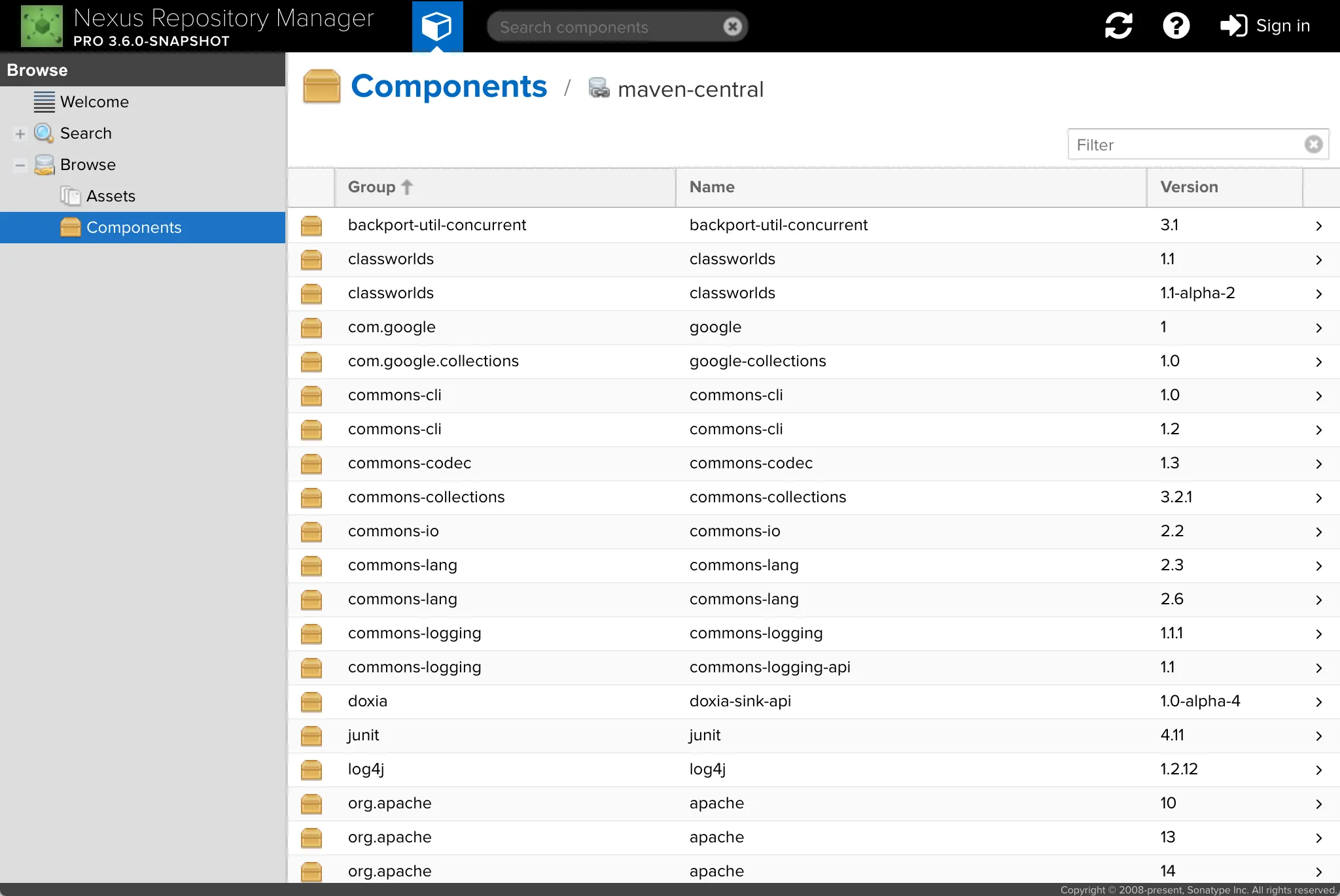Open commons-cli 1.0 row chevron
Viewport: 1340px width, 896px height.
tap(1319, 396)
